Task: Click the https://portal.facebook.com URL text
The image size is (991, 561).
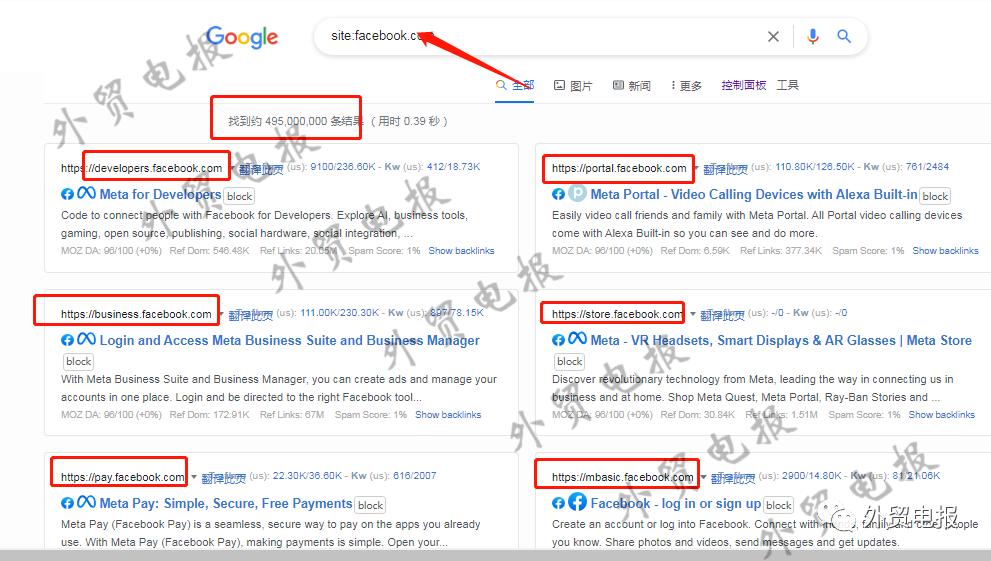Action: (619, 168)
